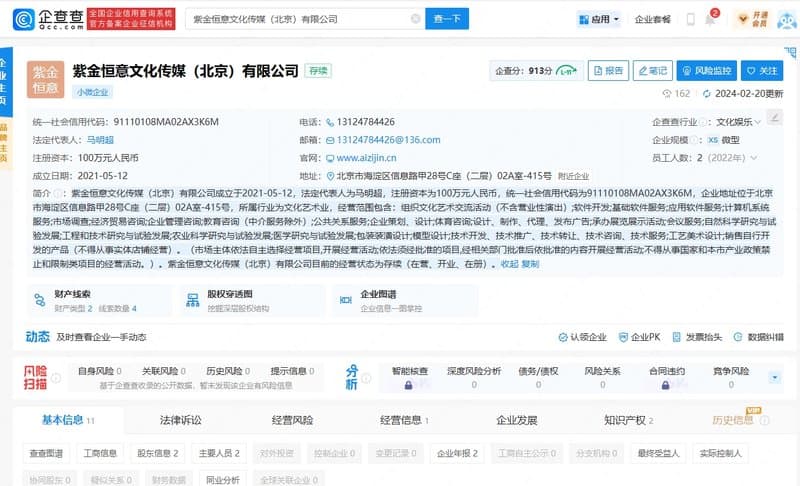The image size is (800, 486).
Task: Open the 企业图谱 card
Action: click(x=406, y=300)
